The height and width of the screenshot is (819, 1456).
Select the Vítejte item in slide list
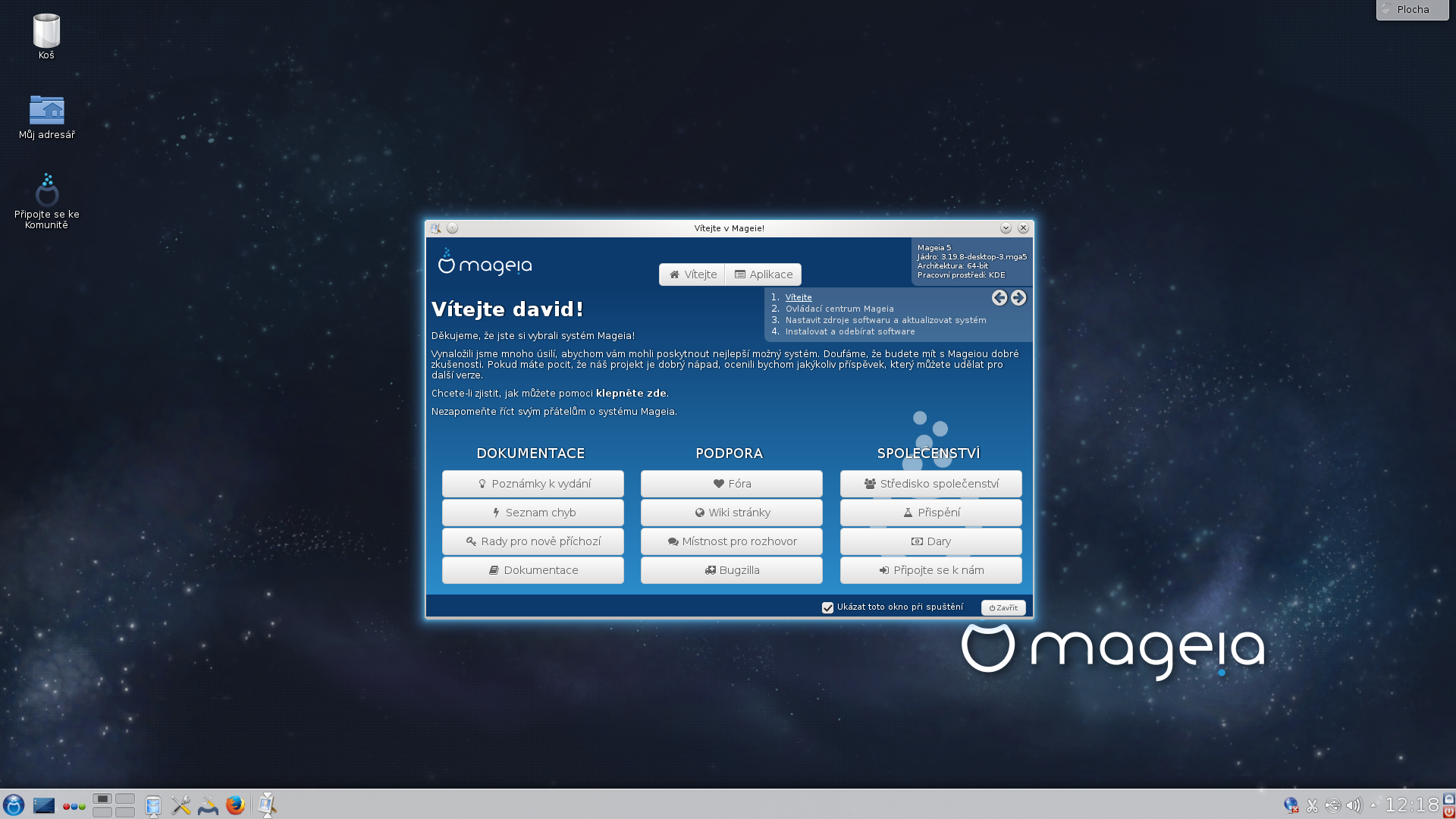[x=799, y=297]
